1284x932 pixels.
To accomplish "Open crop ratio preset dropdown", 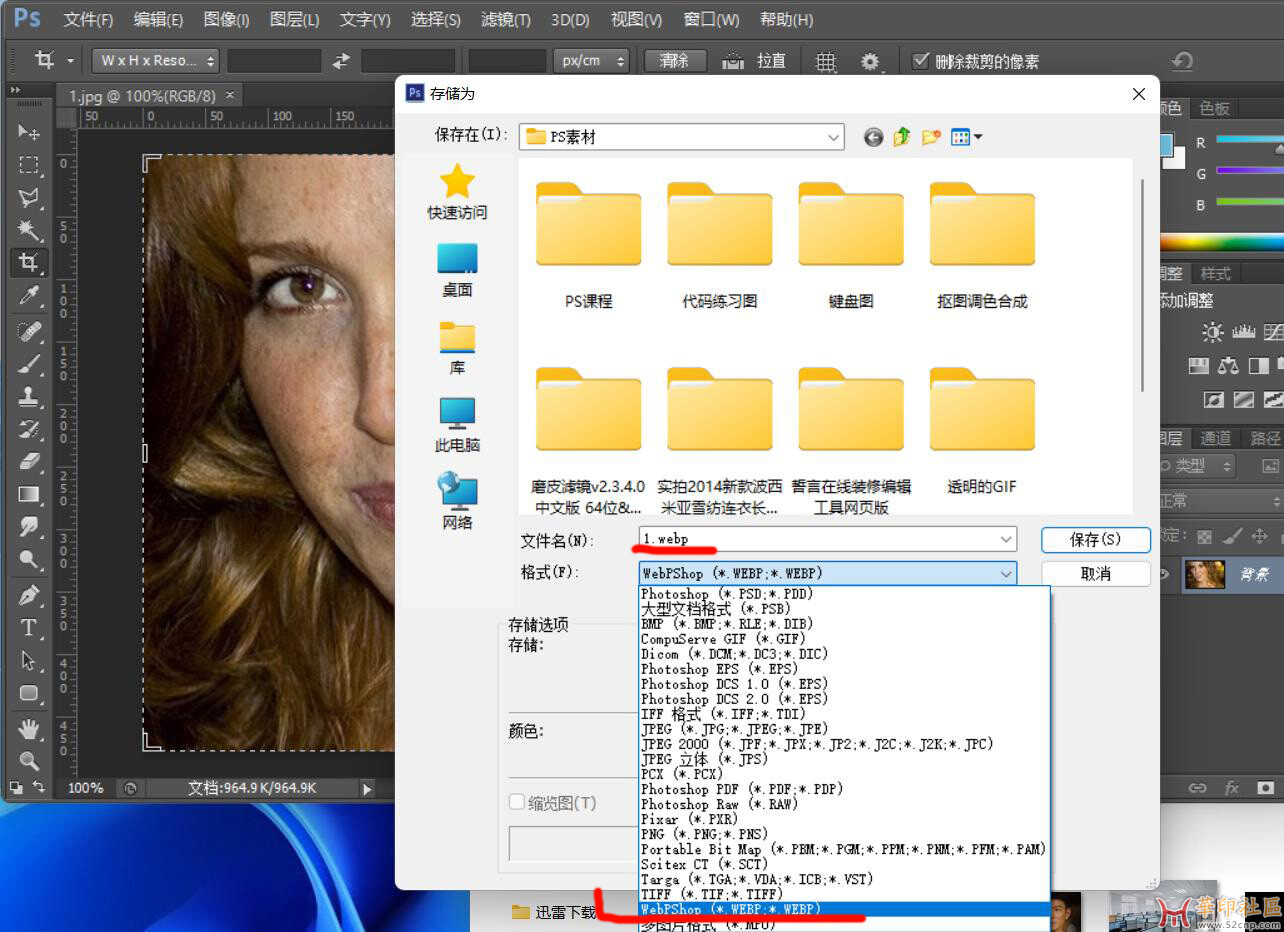I will [155, 61].
